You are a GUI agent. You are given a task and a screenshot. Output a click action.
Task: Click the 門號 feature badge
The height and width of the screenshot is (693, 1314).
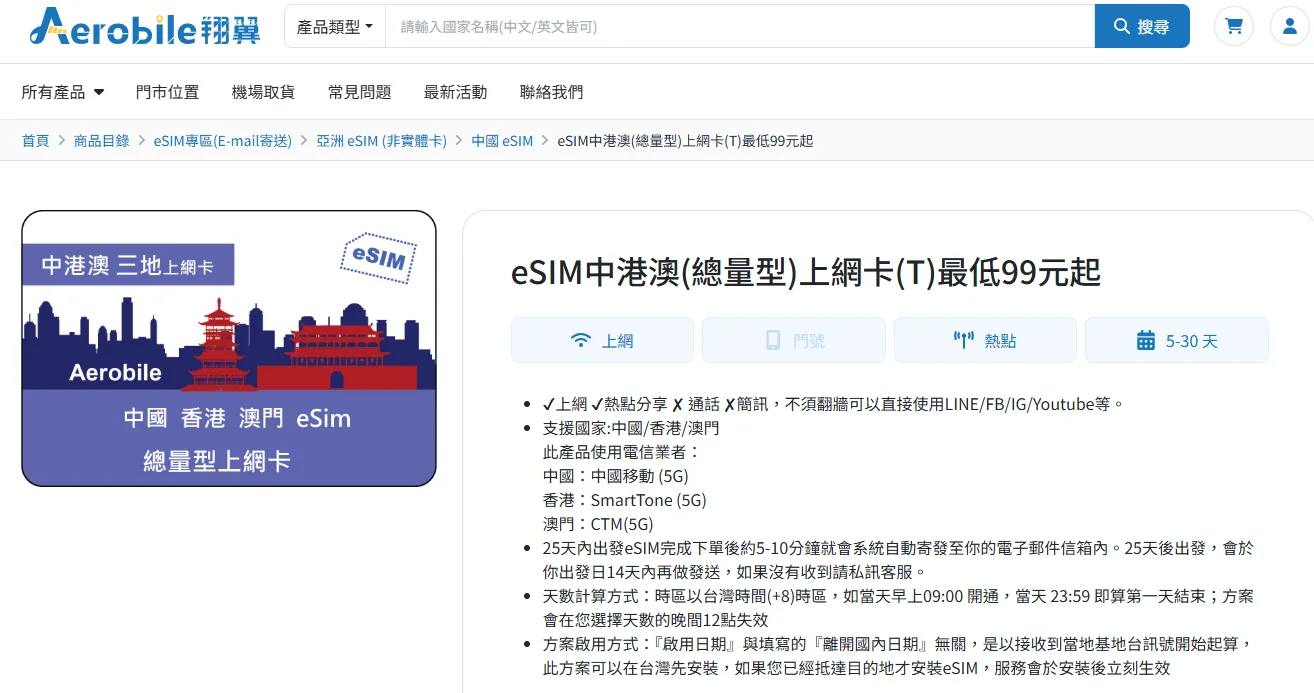pos(794,340)
